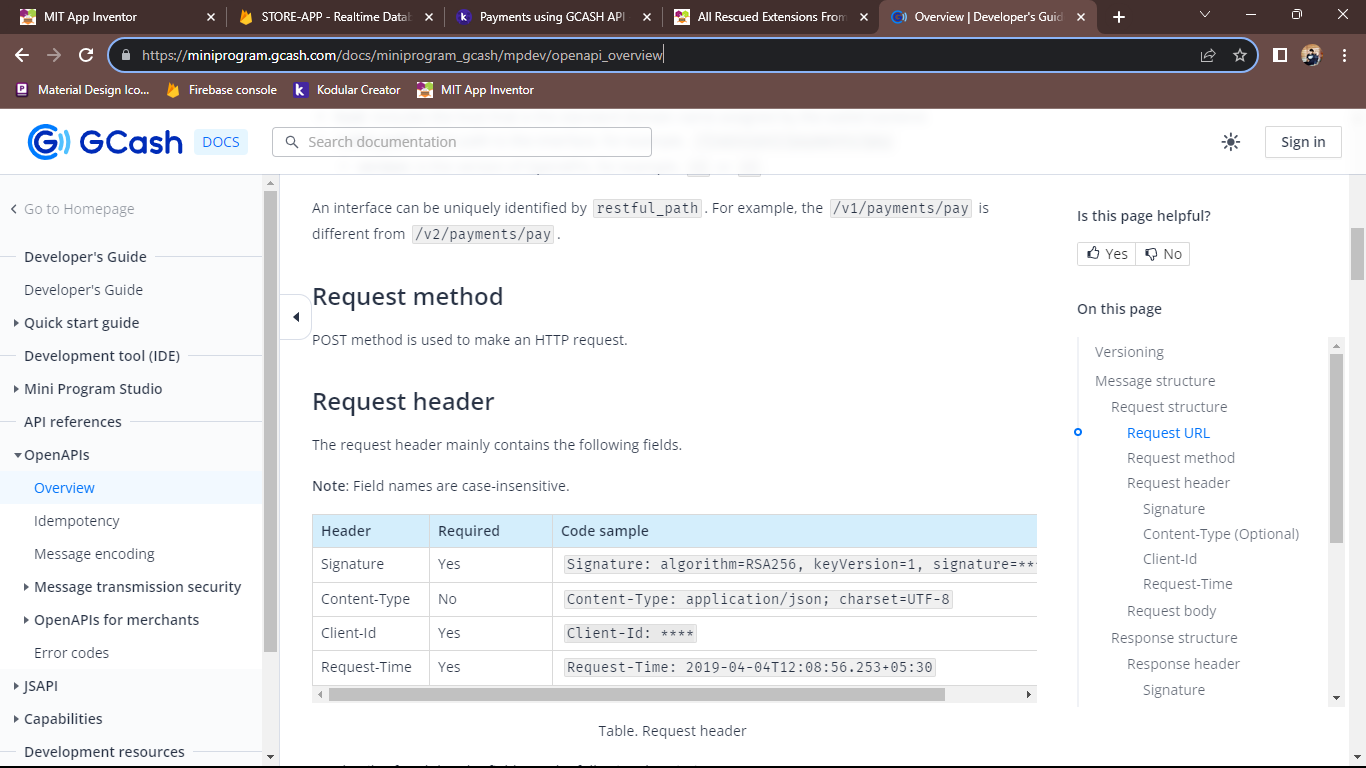Jump to Client-Id in page outline
Viewport: 1366px width, 768px height.
click(x=1170, y=559)
